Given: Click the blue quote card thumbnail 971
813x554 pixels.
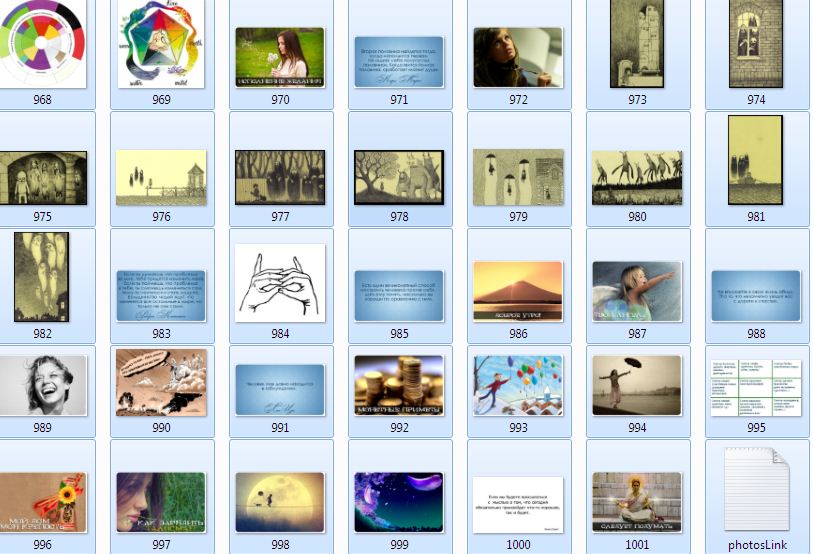Looking at the screenshot, I should click(x=399, y=62).
